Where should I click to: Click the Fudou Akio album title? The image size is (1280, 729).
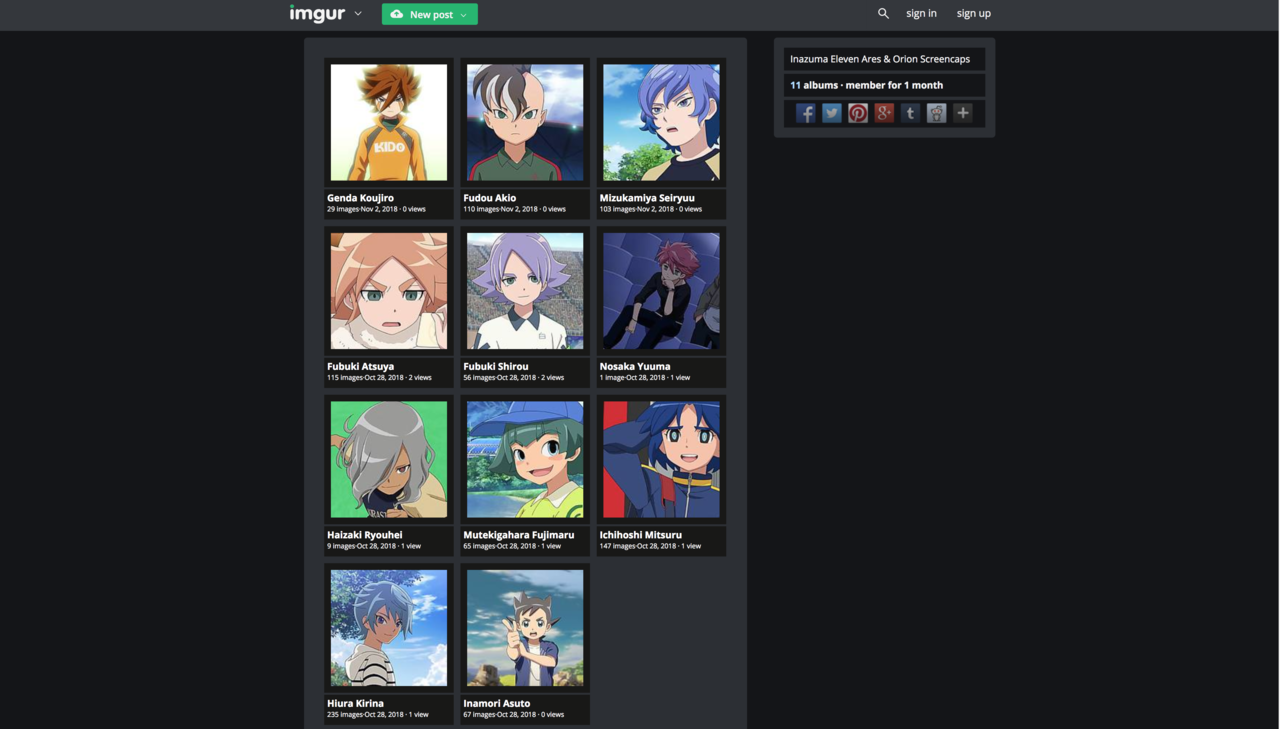(489, 198)
